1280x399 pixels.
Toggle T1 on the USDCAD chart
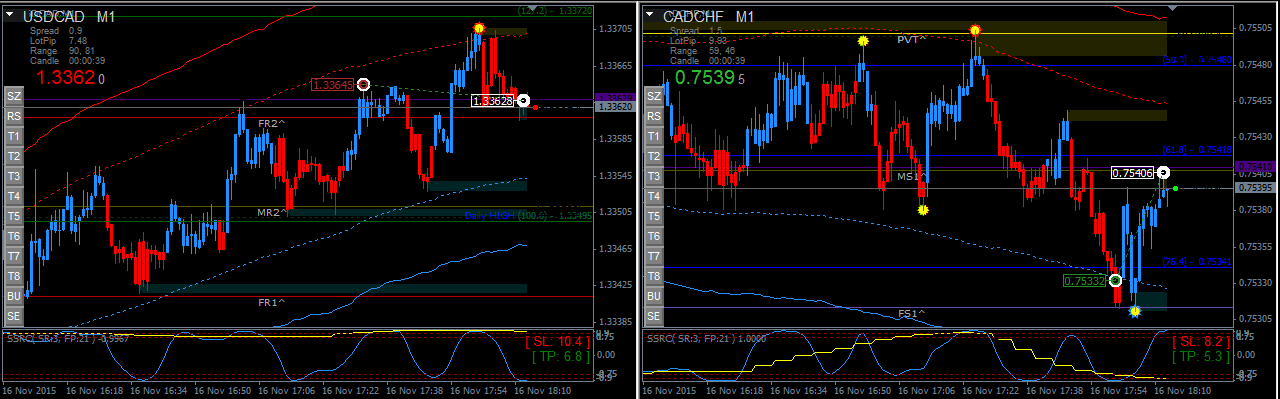pyautogui.click(x=14, y=136)
